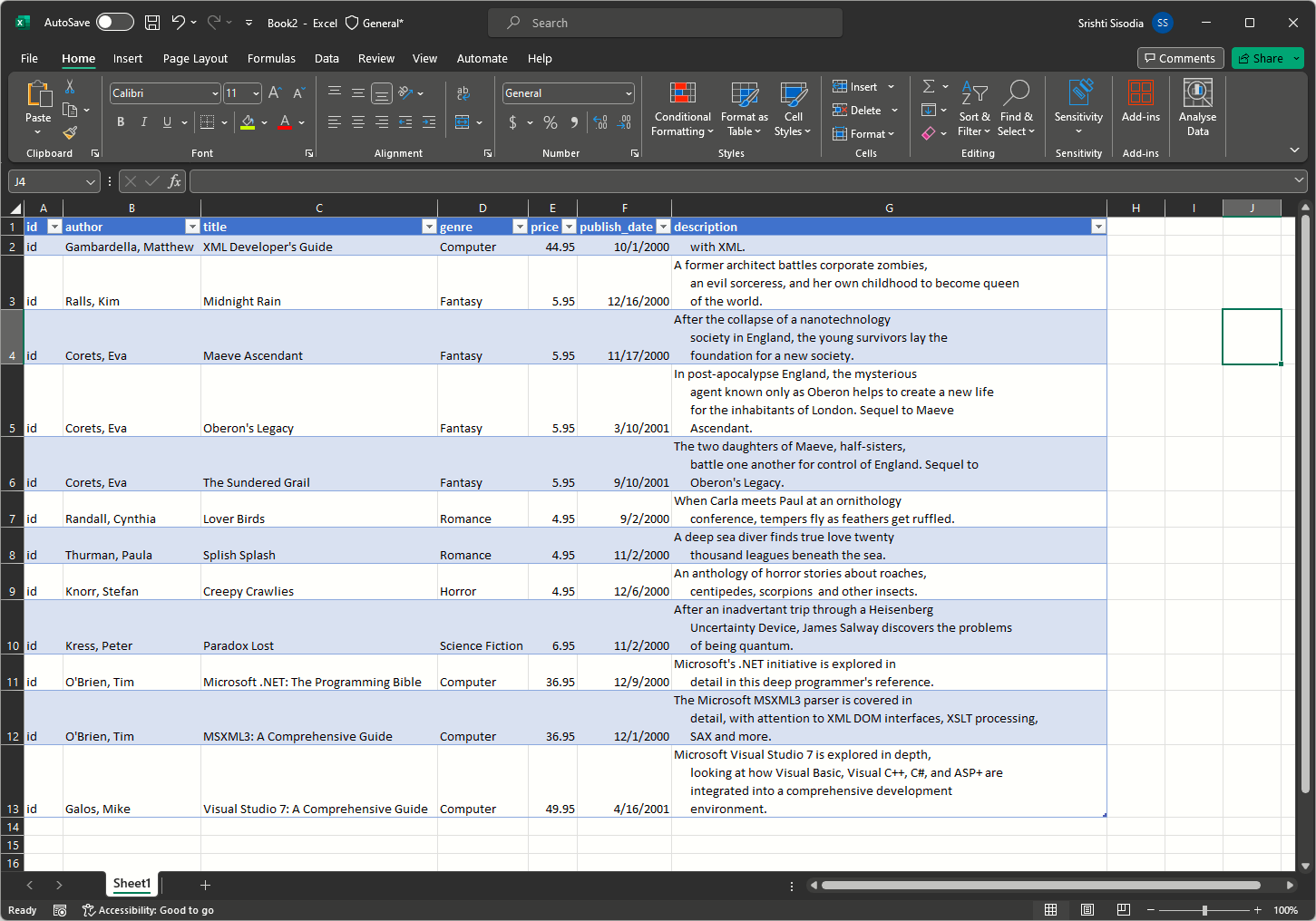The width and height of the screenshot is (1316, 921).
Task: Click the Share button
Action: click(x=1260, y=59)
